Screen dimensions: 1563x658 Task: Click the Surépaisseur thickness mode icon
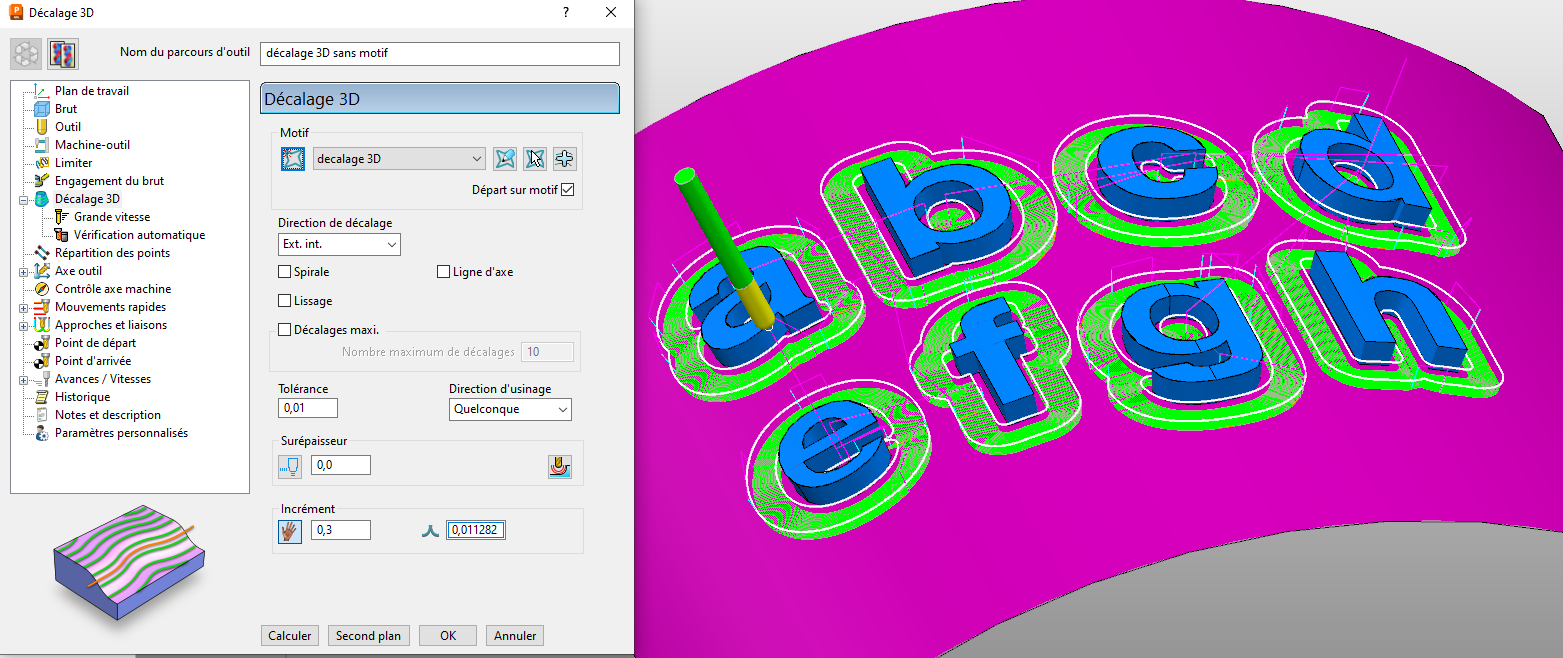tap(289, 465)
